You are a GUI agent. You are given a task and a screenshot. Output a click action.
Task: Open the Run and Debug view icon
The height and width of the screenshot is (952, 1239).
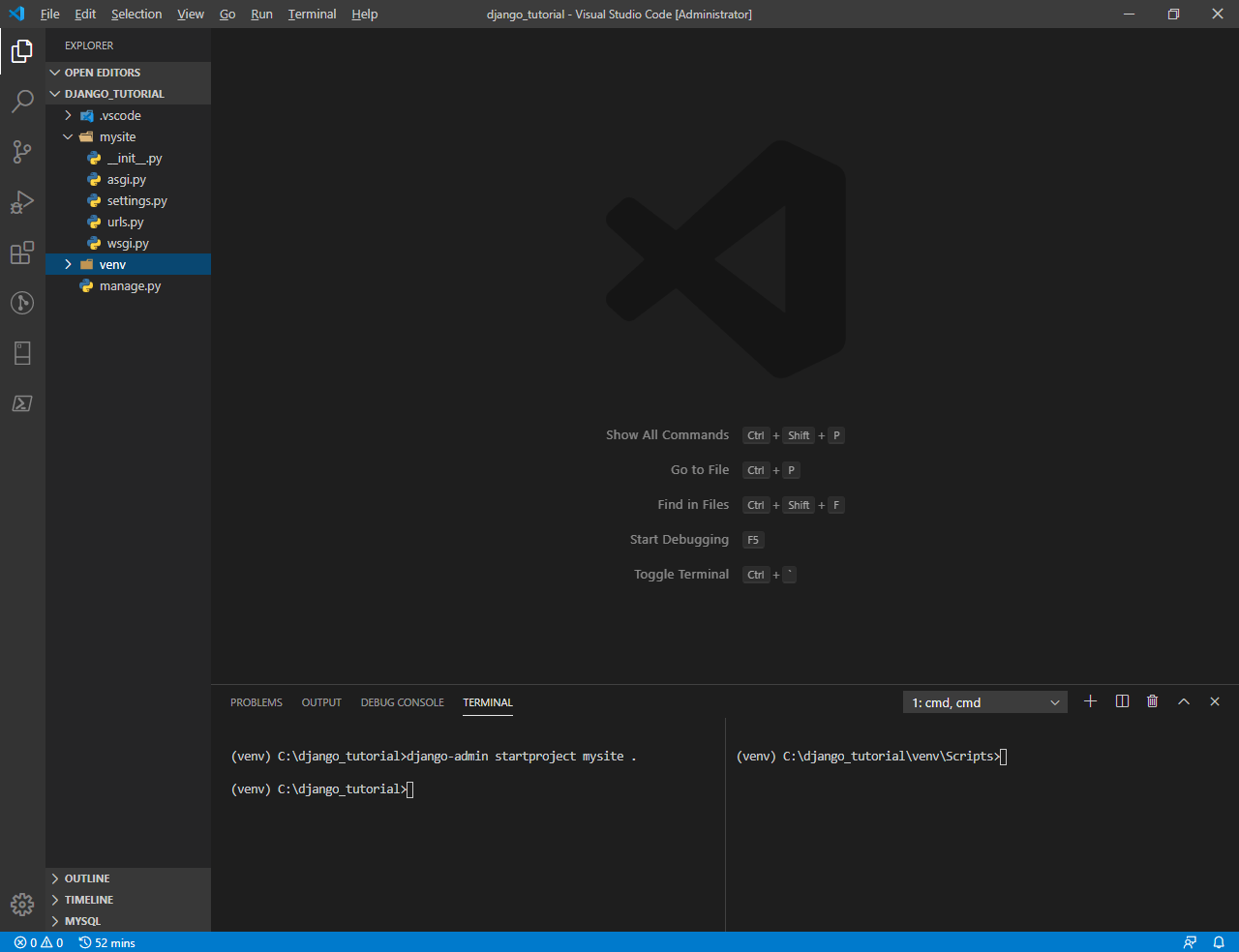[x=22, y=202]
